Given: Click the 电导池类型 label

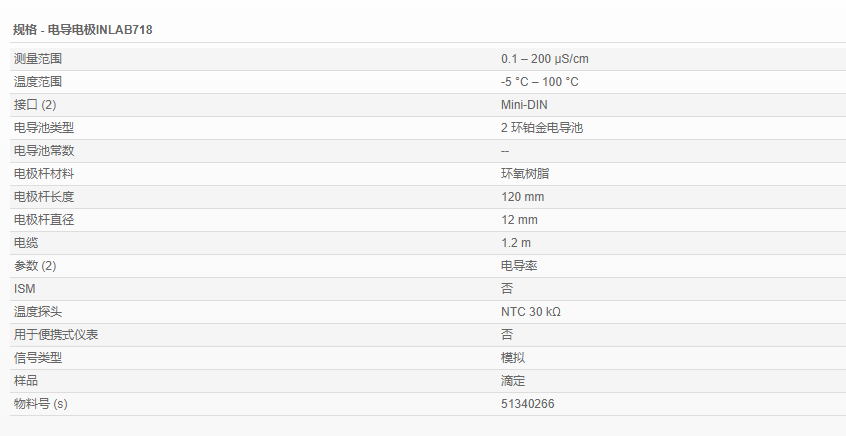Looking at the screenshot, I should (x=44, y=128).
